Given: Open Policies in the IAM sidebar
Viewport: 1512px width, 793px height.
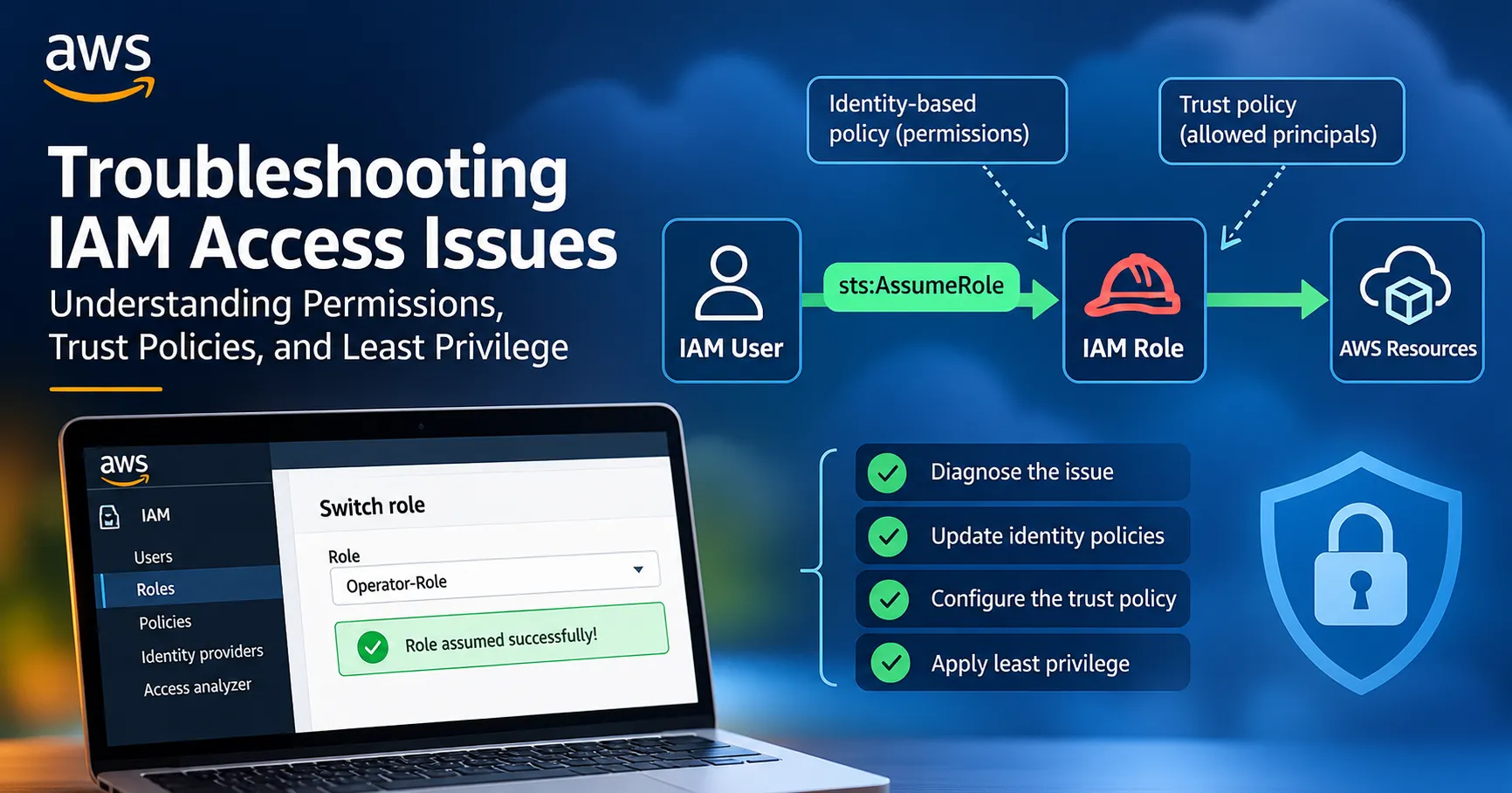Looking at the screenshot, I should pyautogui.click(x=165, y=622).
